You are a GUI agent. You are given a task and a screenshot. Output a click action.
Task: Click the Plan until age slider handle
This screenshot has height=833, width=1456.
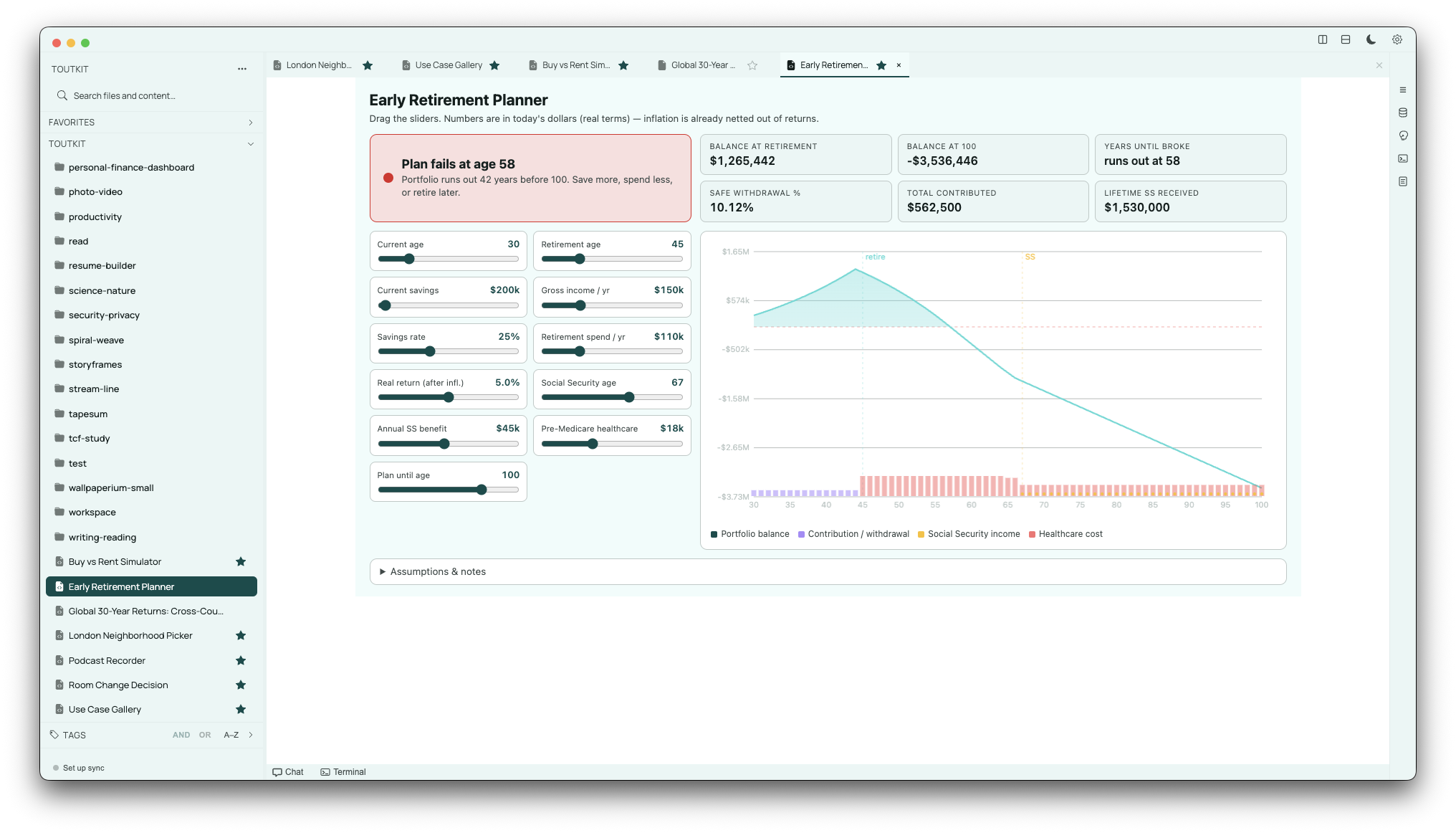click(482, 490)
